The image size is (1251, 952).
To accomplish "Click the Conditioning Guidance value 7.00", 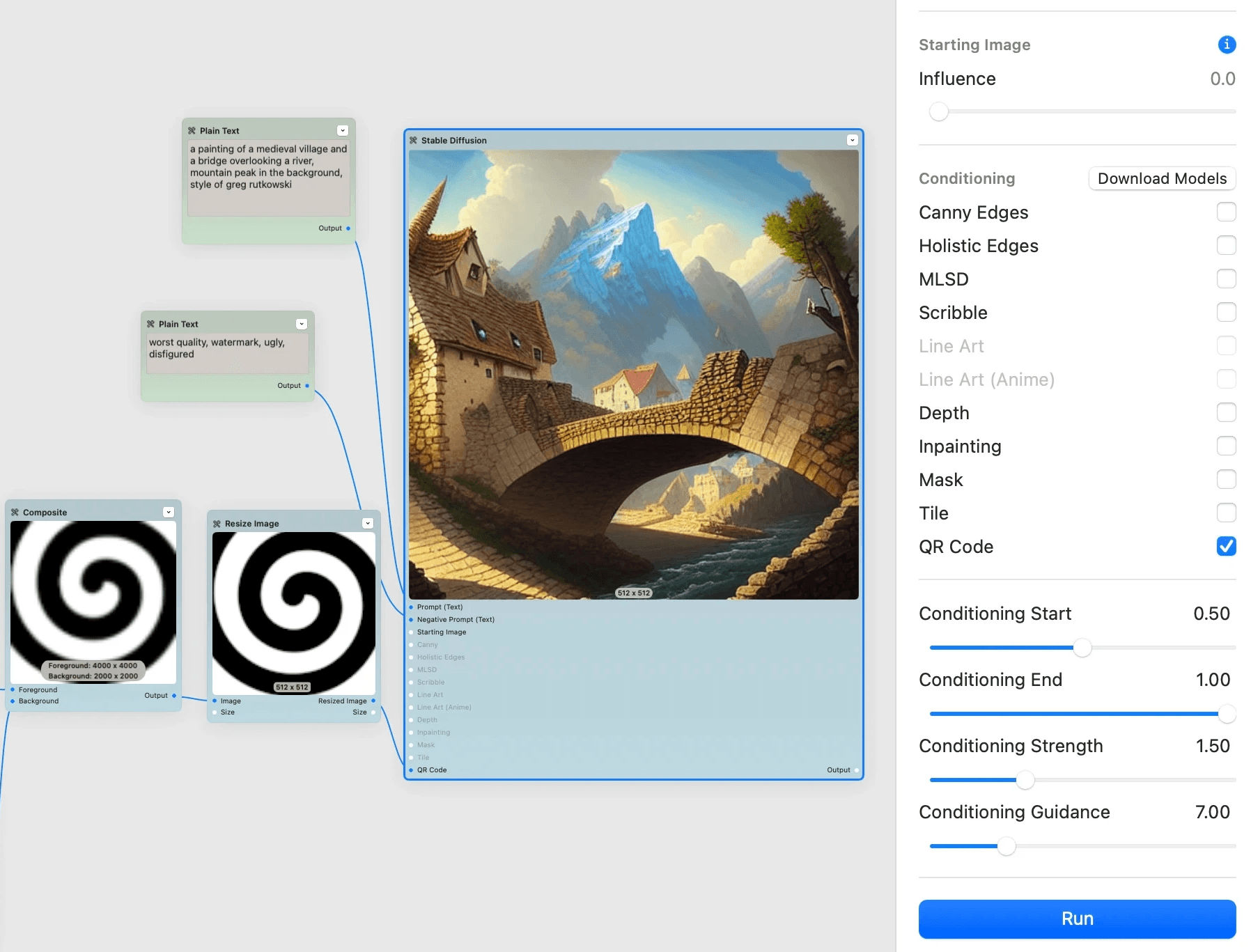I will click(1213, 812).
